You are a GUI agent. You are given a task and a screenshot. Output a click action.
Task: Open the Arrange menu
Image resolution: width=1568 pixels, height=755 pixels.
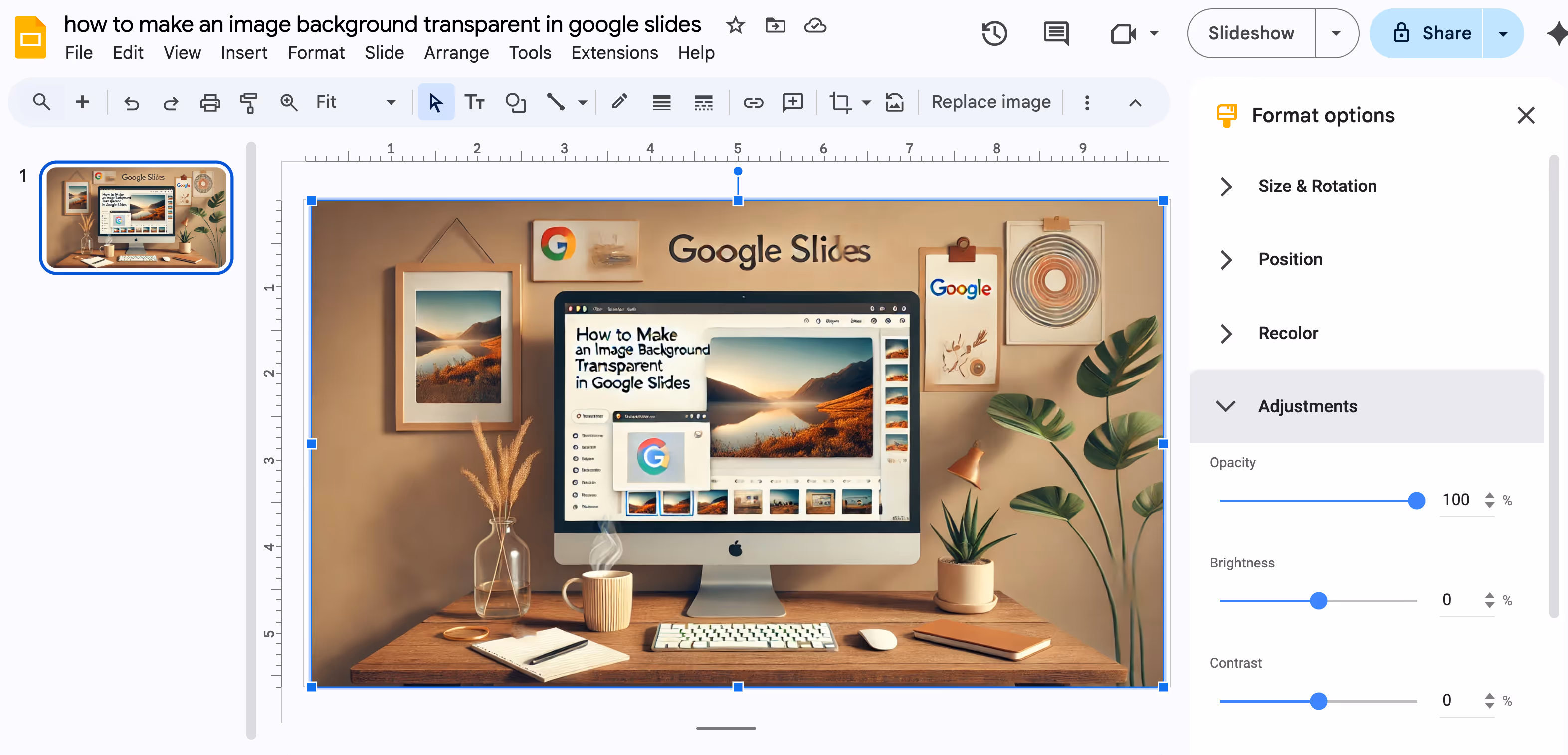click(456, 53)
